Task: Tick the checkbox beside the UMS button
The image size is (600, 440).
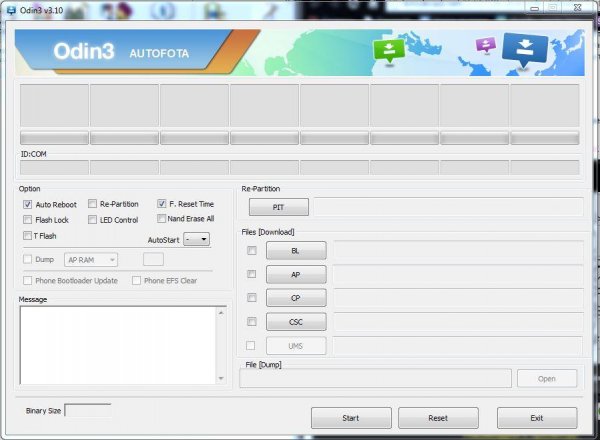Action: [251, 345]
